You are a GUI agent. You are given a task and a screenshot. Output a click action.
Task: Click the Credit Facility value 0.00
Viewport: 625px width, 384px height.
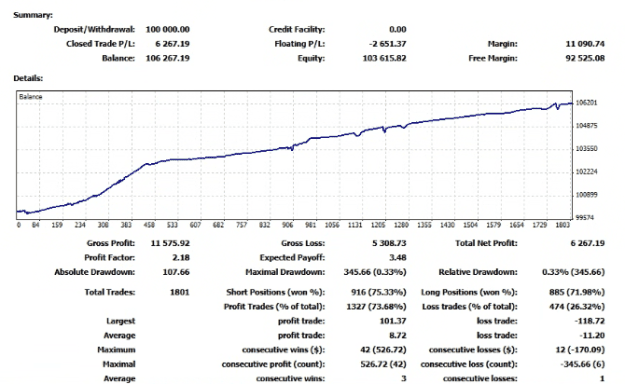[397, 30]
